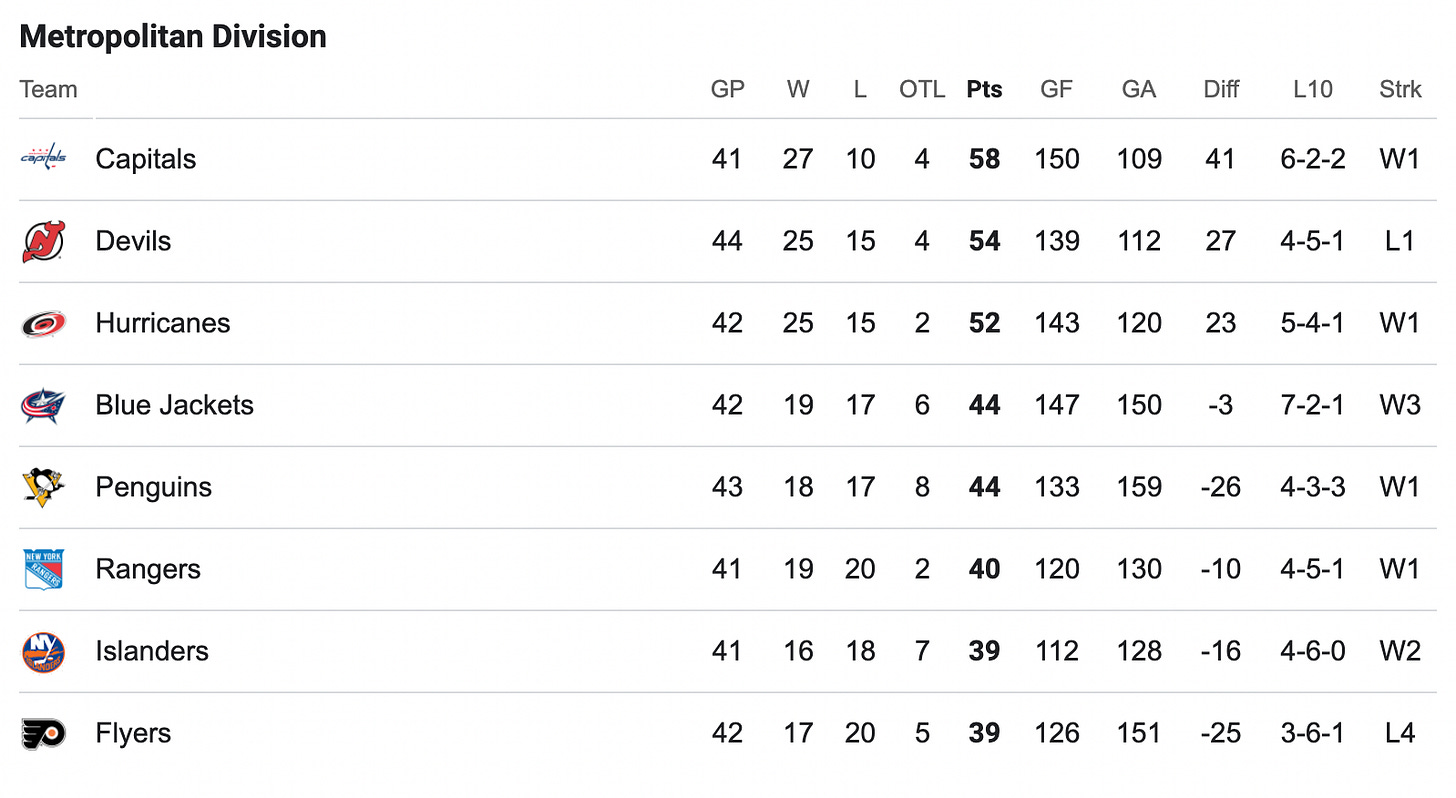Screen dimensions: 1456x798
Task: Click the Metropolitan Division heading
Action: 173,37
